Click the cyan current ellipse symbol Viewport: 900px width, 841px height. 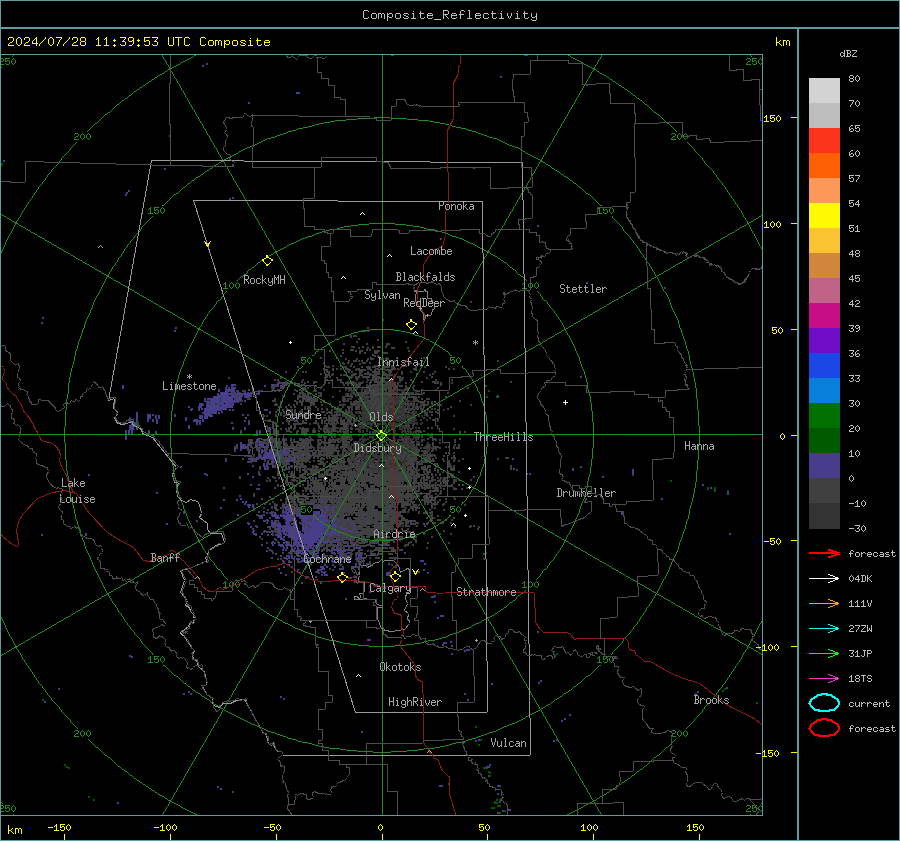pos(824,703)
